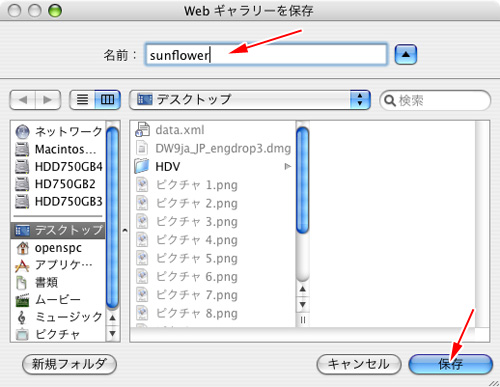Image resolution: width=500 pixels, height=387 pixels.
Task: Click the file list scroll-down arrow
Action: pyautogui.click(x=302, y=304)
